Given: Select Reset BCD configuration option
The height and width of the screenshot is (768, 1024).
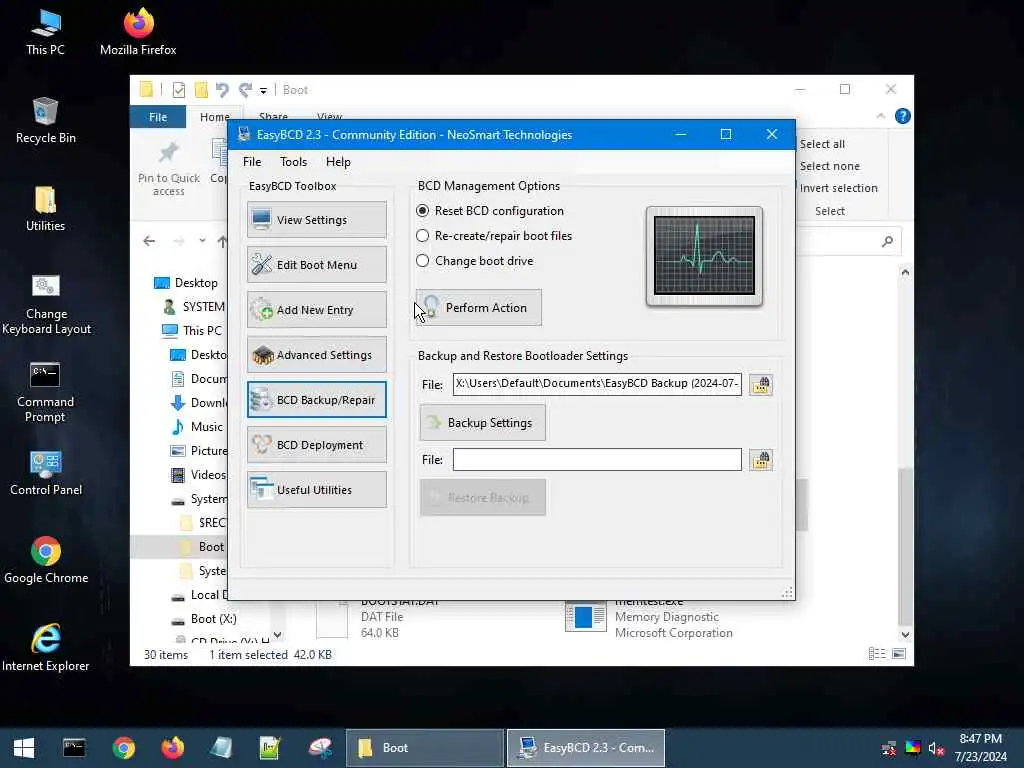Looking at the screenshot, I should [x=490, y=211].
